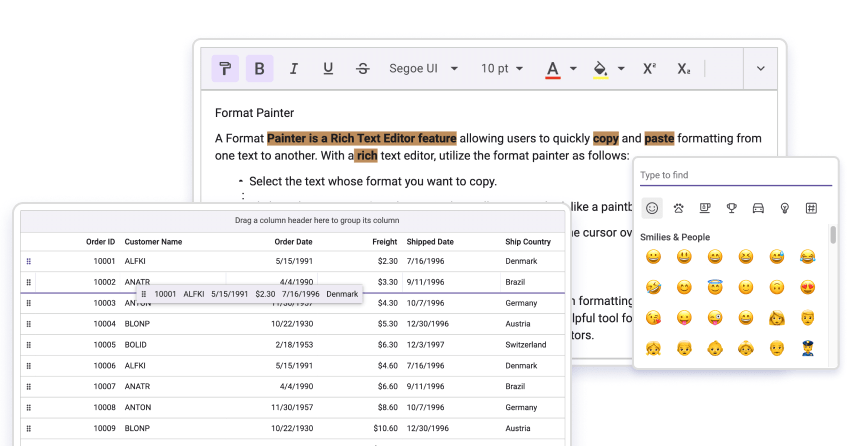Open the Segoe UI font dropdown
Screen dimensions: 850x446
(x=423, y=68)
